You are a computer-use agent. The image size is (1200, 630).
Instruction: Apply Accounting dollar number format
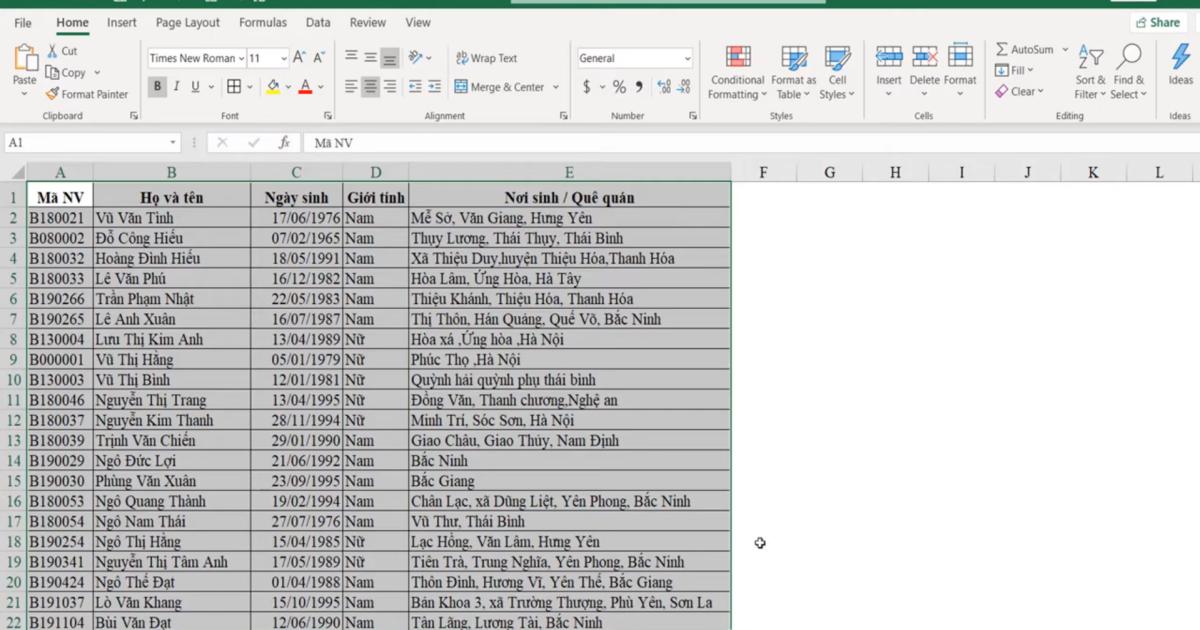pos(586,87)
